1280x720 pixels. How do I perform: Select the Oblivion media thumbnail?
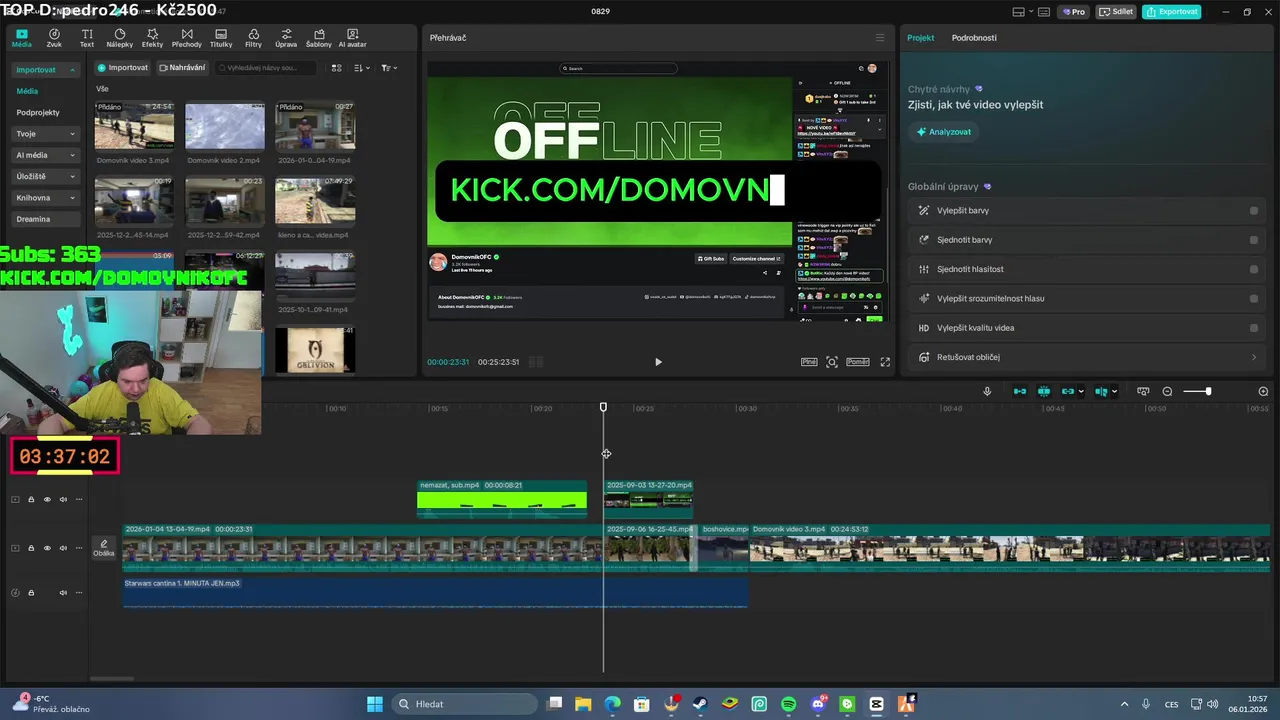click(x=315, y=350)
